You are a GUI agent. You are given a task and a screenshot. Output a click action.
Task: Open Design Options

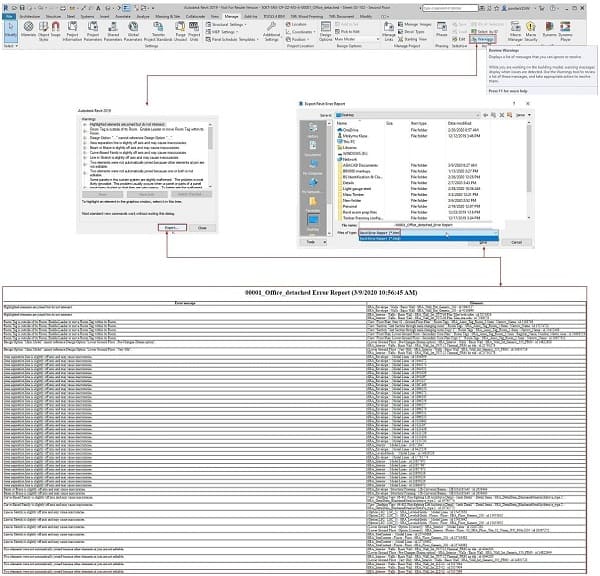(326, 31)
